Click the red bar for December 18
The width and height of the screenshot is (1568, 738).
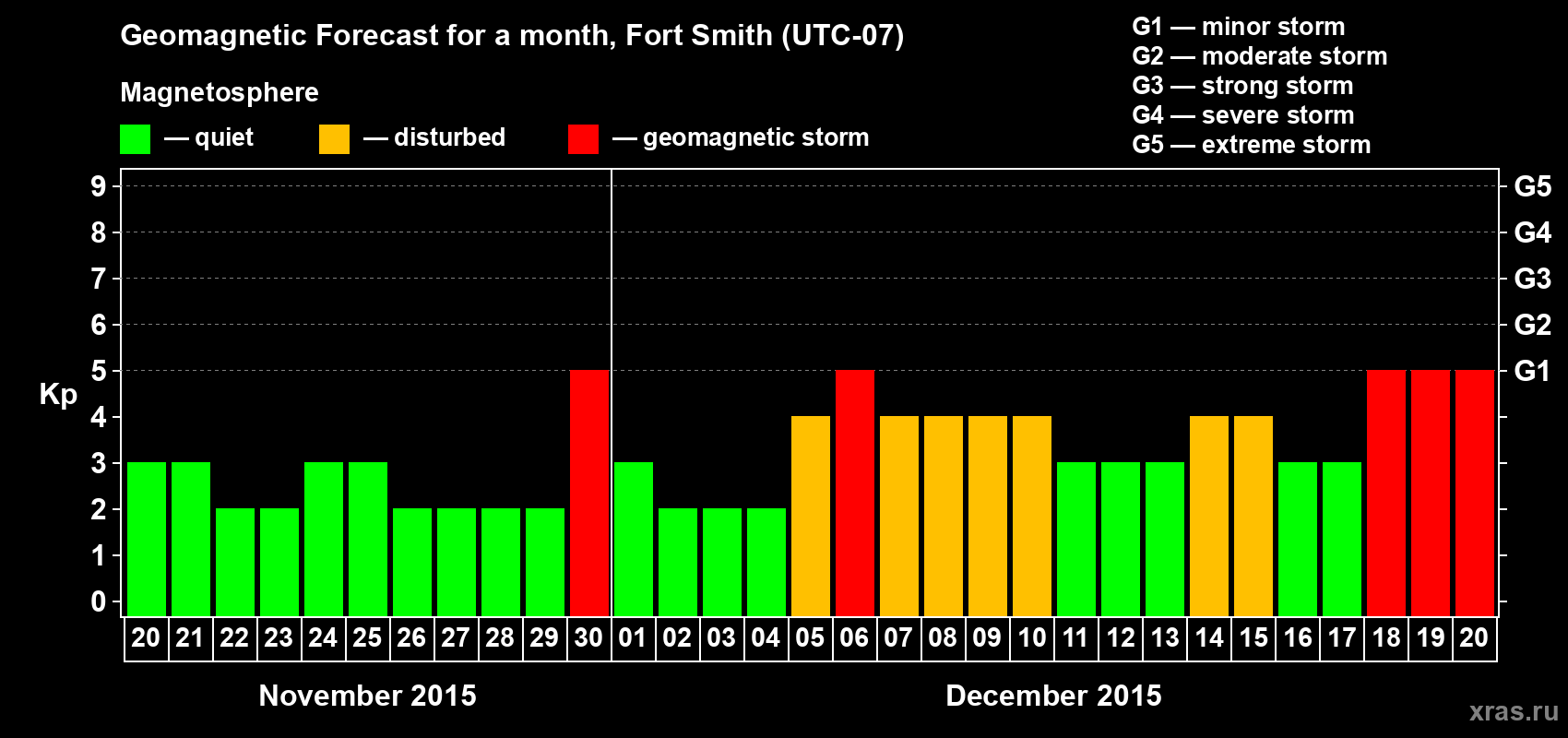1386,493
